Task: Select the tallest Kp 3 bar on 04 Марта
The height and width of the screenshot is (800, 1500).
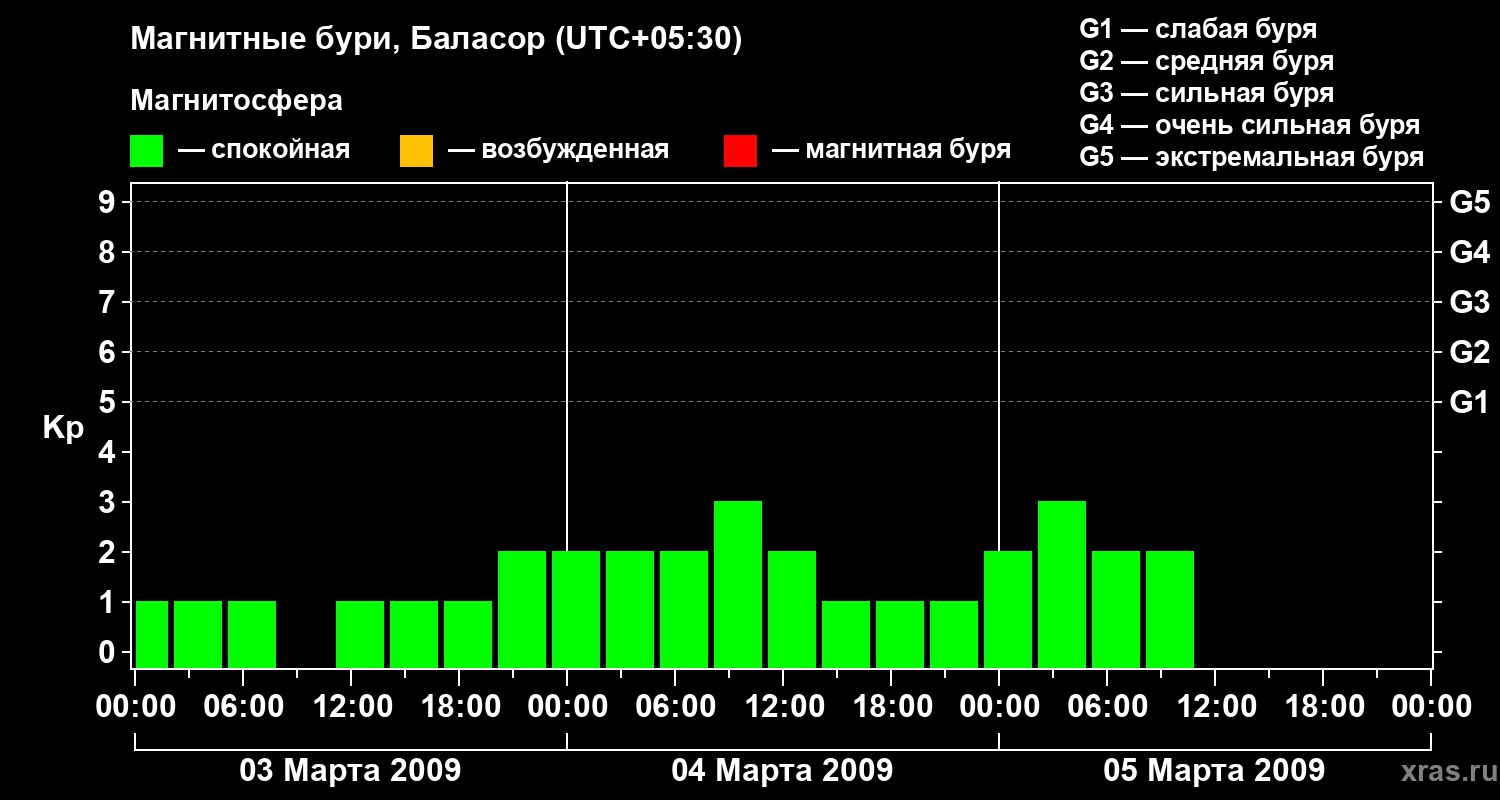Action: coord(738,584)
